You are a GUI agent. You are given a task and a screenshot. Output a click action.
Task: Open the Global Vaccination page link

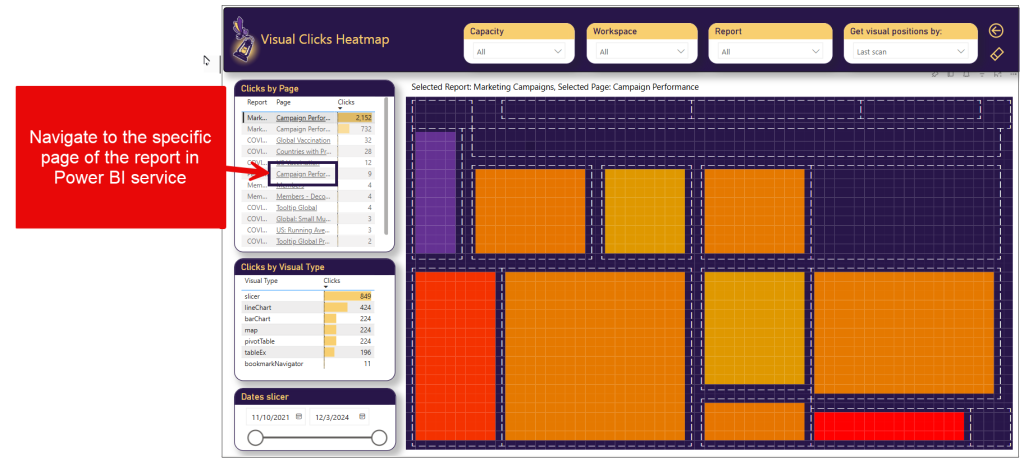[x=303, y=140]
